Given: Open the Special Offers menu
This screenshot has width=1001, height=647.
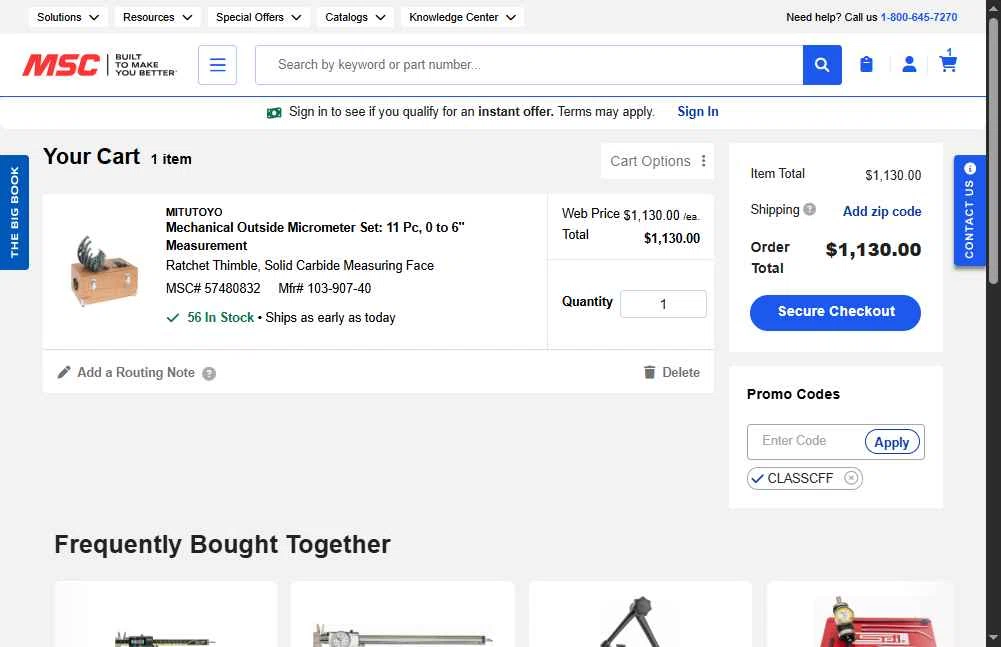Looking at the screenshot, I should click(259, 17).
